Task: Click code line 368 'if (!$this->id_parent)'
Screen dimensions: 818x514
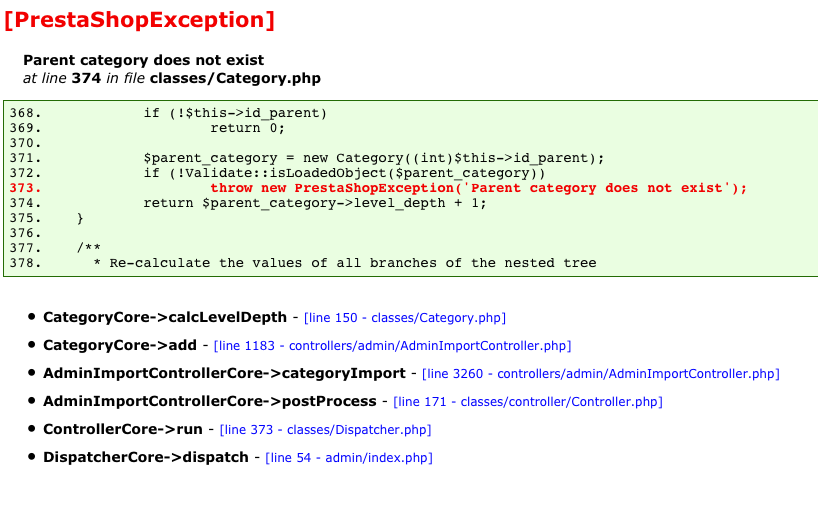Action: 235,113
